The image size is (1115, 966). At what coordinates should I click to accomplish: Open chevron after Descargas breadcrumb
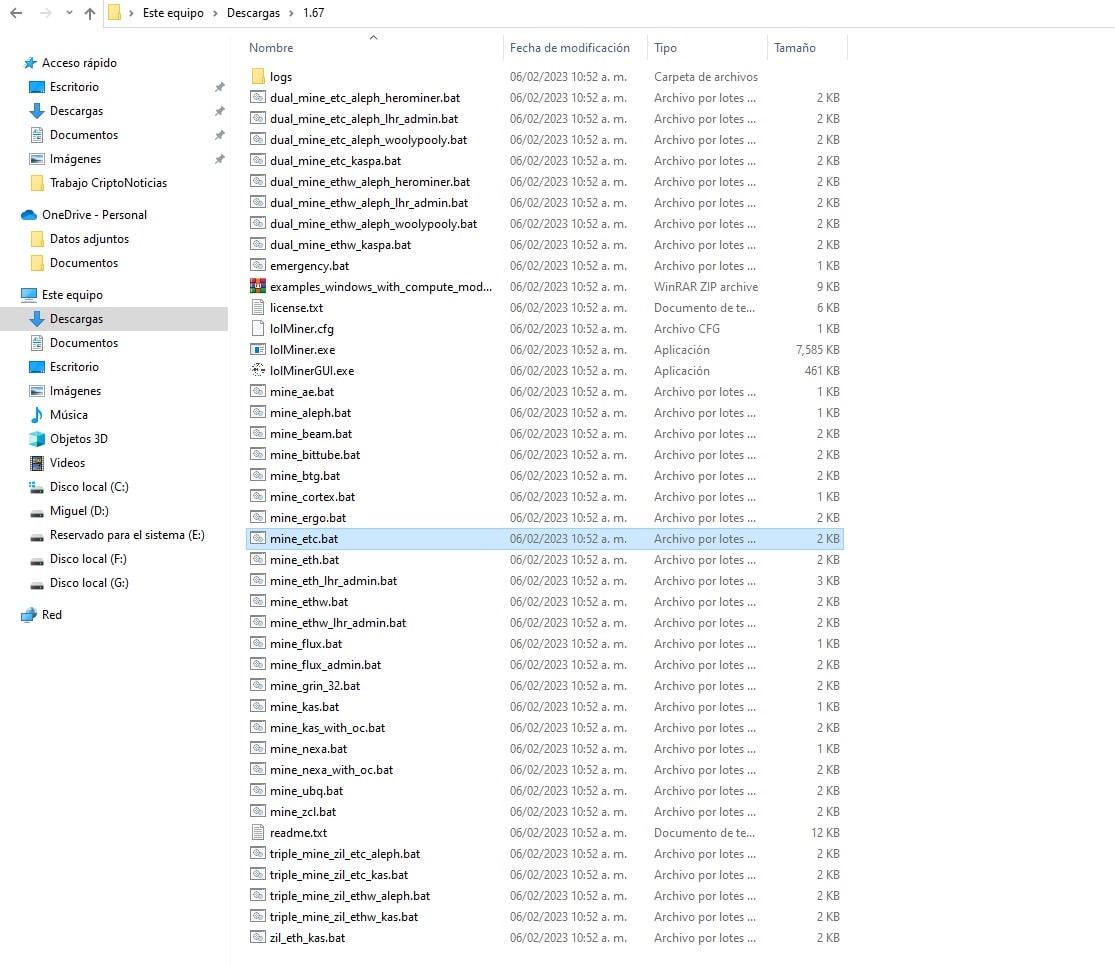pyautogui.click(x=291, y=13)
